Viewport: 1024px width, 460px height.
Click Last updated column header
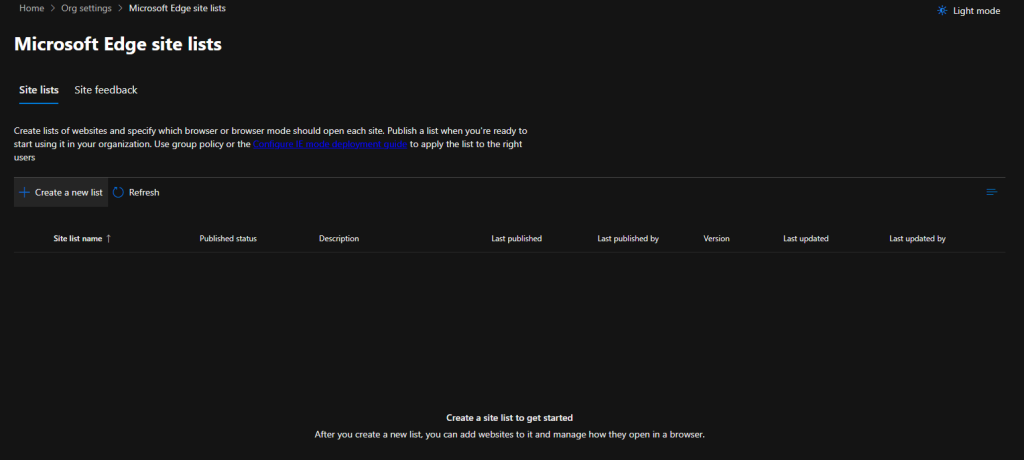pos(806,238)
